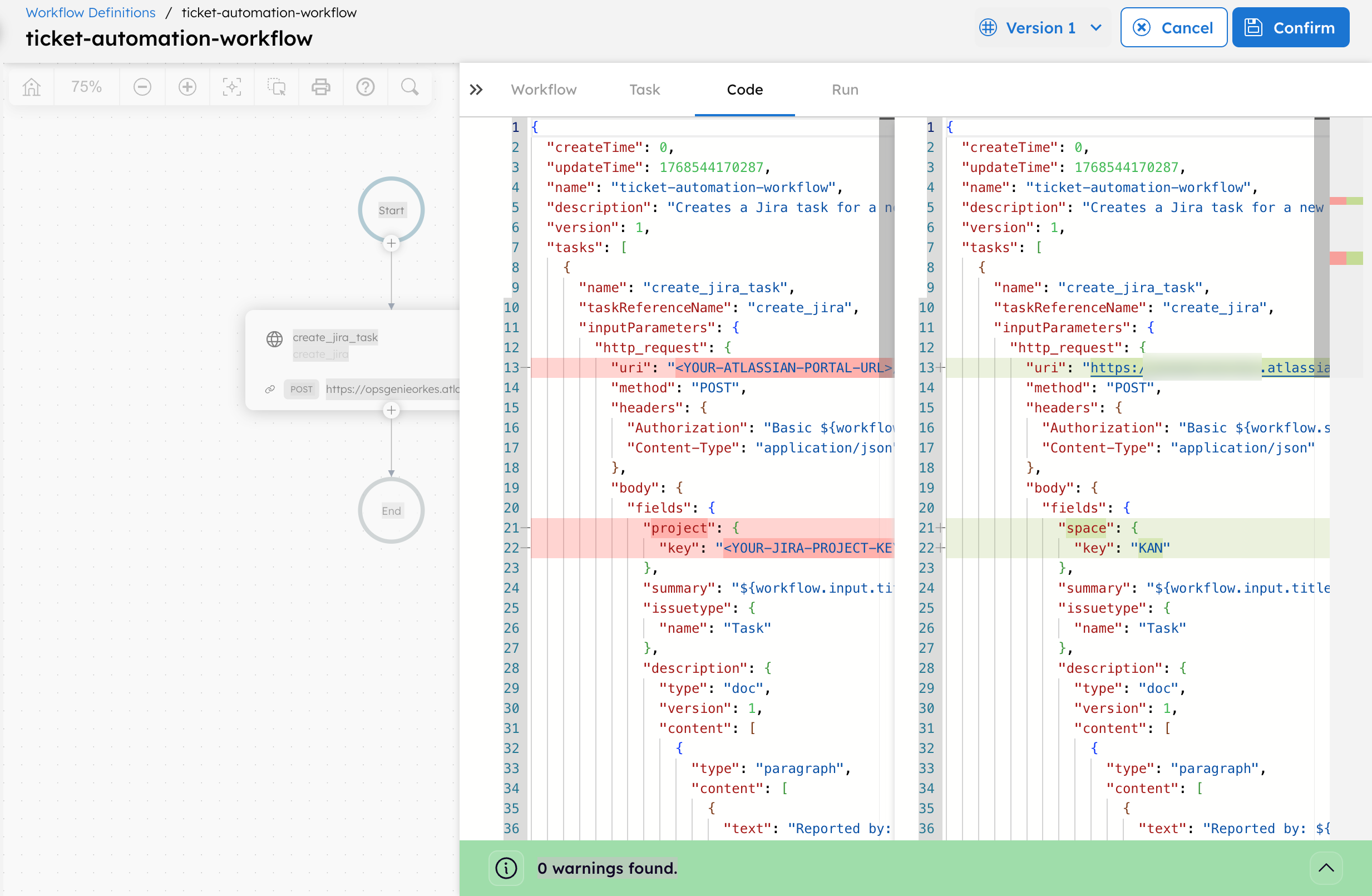Switch to the Run tab

(845, 90)
